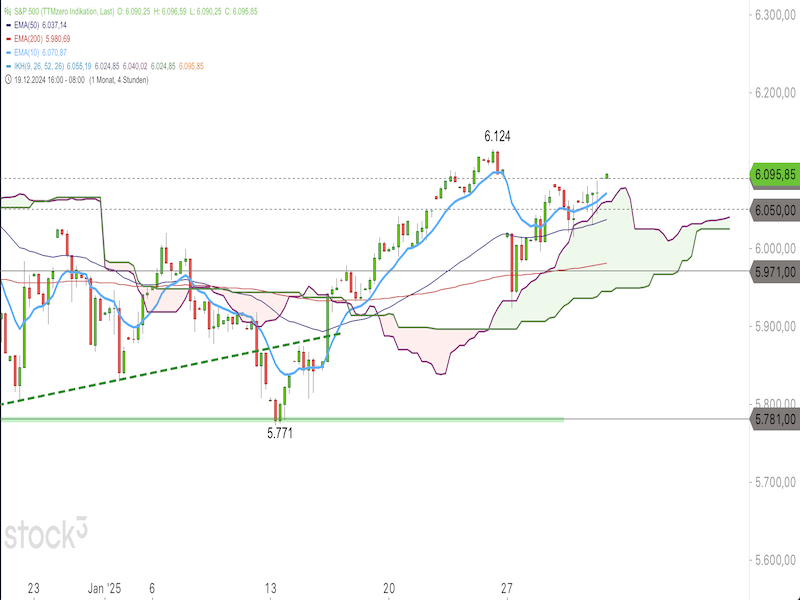Click the high value H: 6.096,59
Screen dimensions: 800x600
tap(170, 11)
